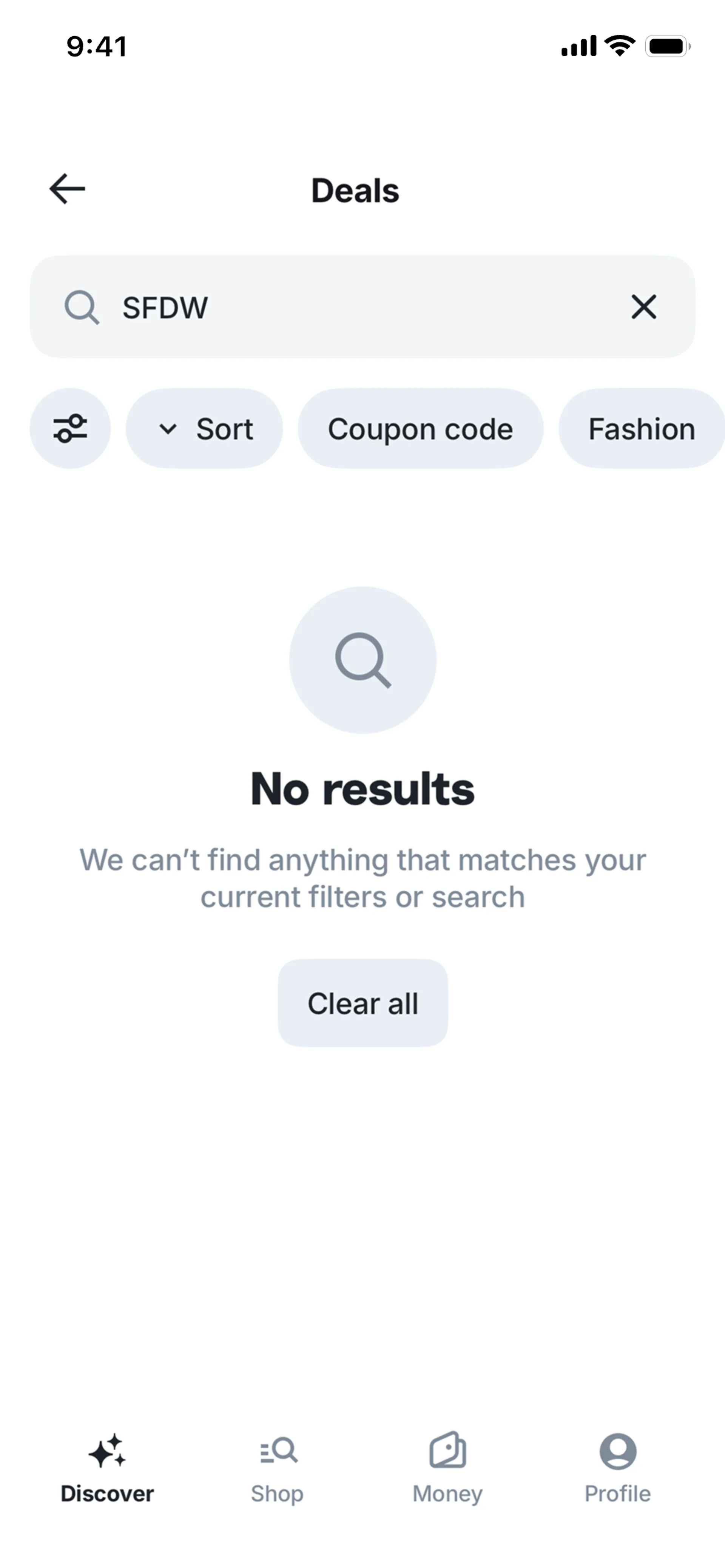Tap the back arrow icon
Screen dimensions: 725x1568
pyautogui.click(x=67, y=189)
